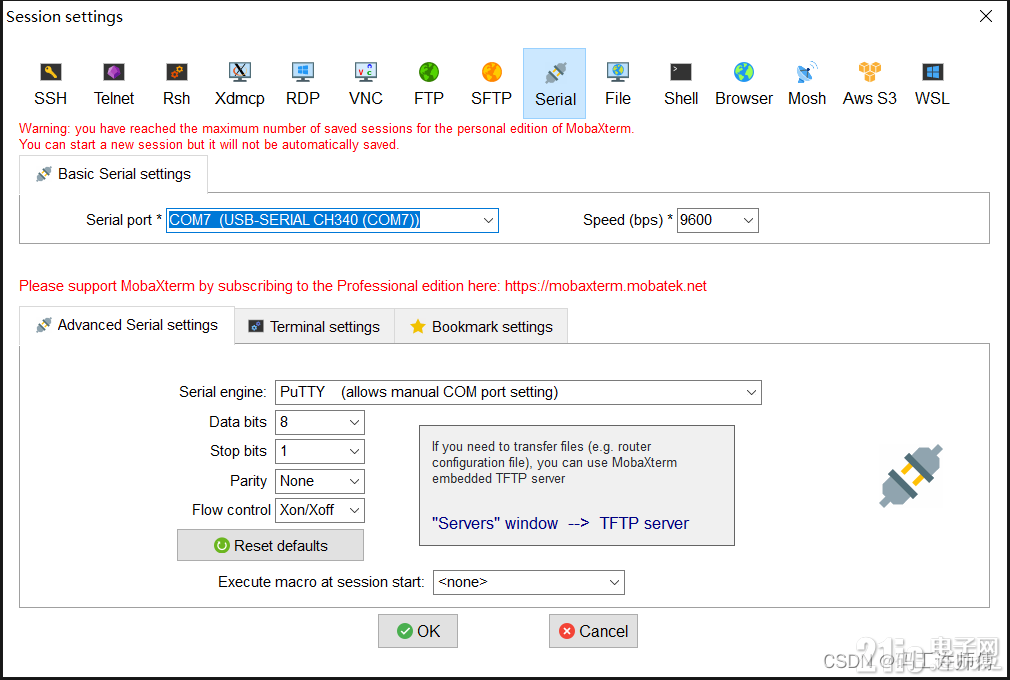Viewport: 1010px width, 680px height.
Task: Open the Stop bits dropdown
Action: pyautogui.click(x=319, y=451)
